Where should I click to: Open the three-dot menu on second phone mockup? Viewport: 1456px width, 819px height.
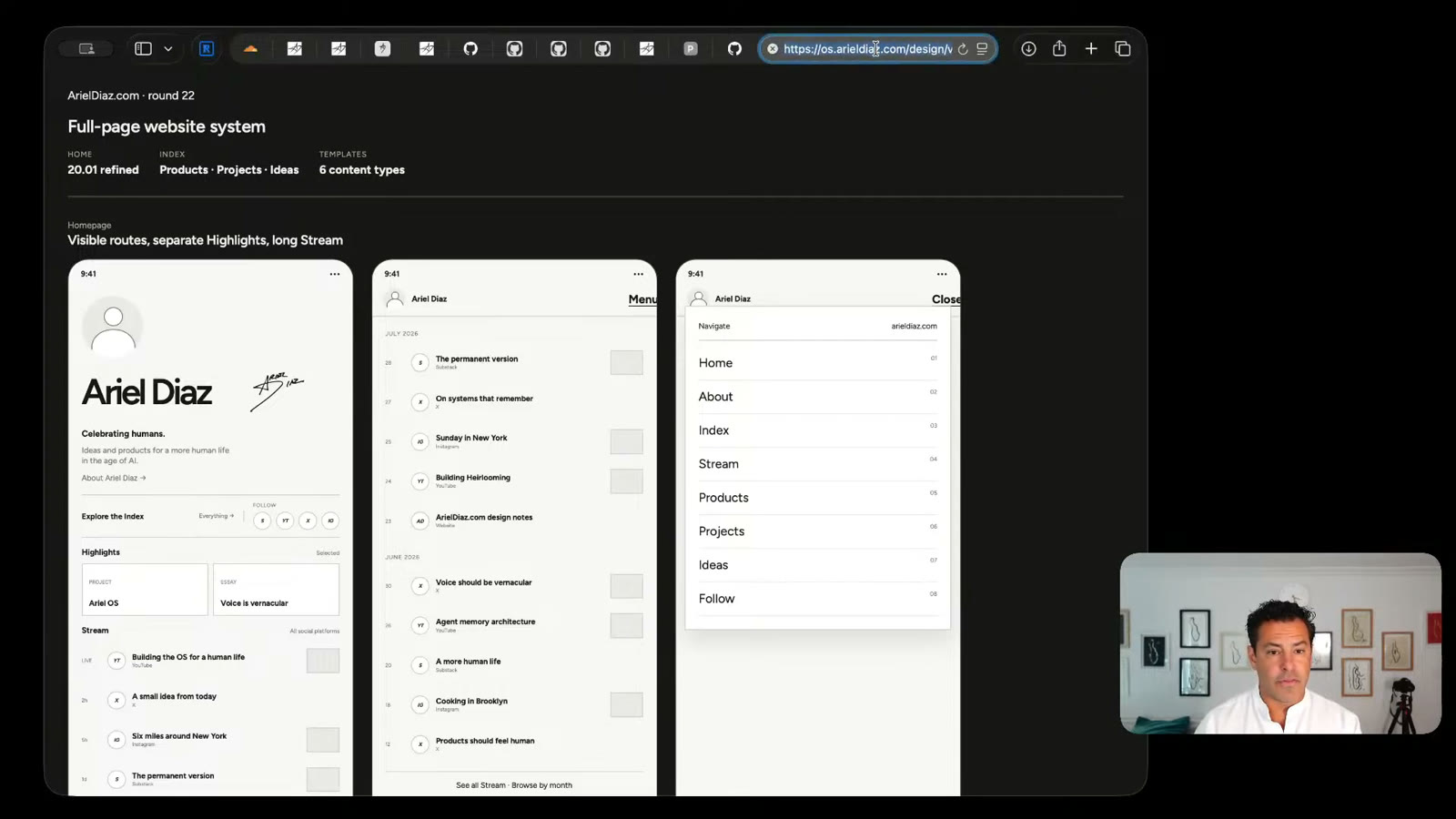pos(638,274)
